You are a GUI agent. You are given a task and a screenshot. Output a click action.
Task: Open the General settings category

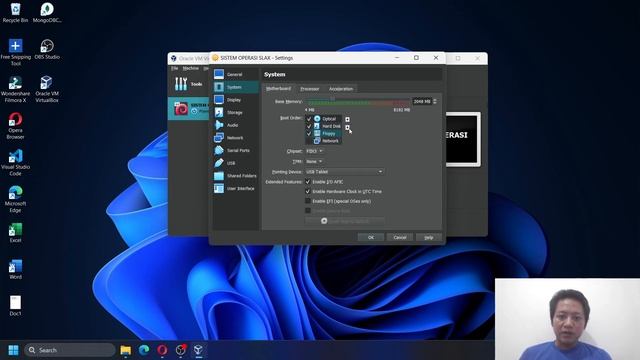click(235, 74)
